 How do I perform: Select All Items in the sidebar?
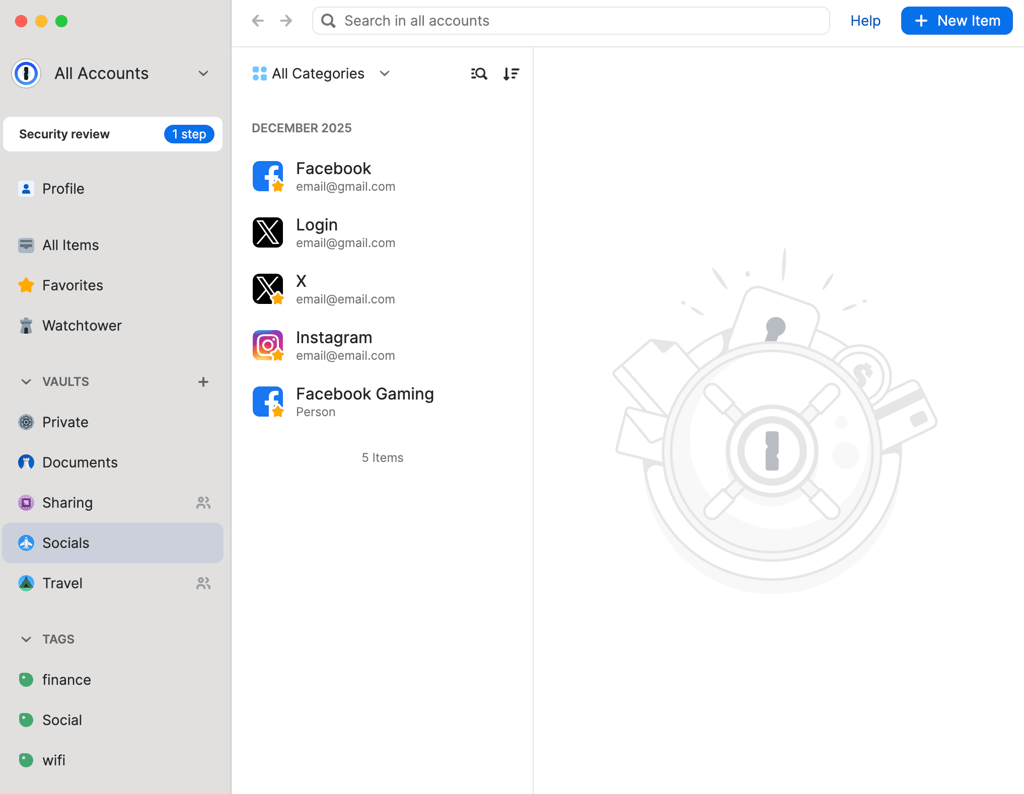tap(112, 245)
